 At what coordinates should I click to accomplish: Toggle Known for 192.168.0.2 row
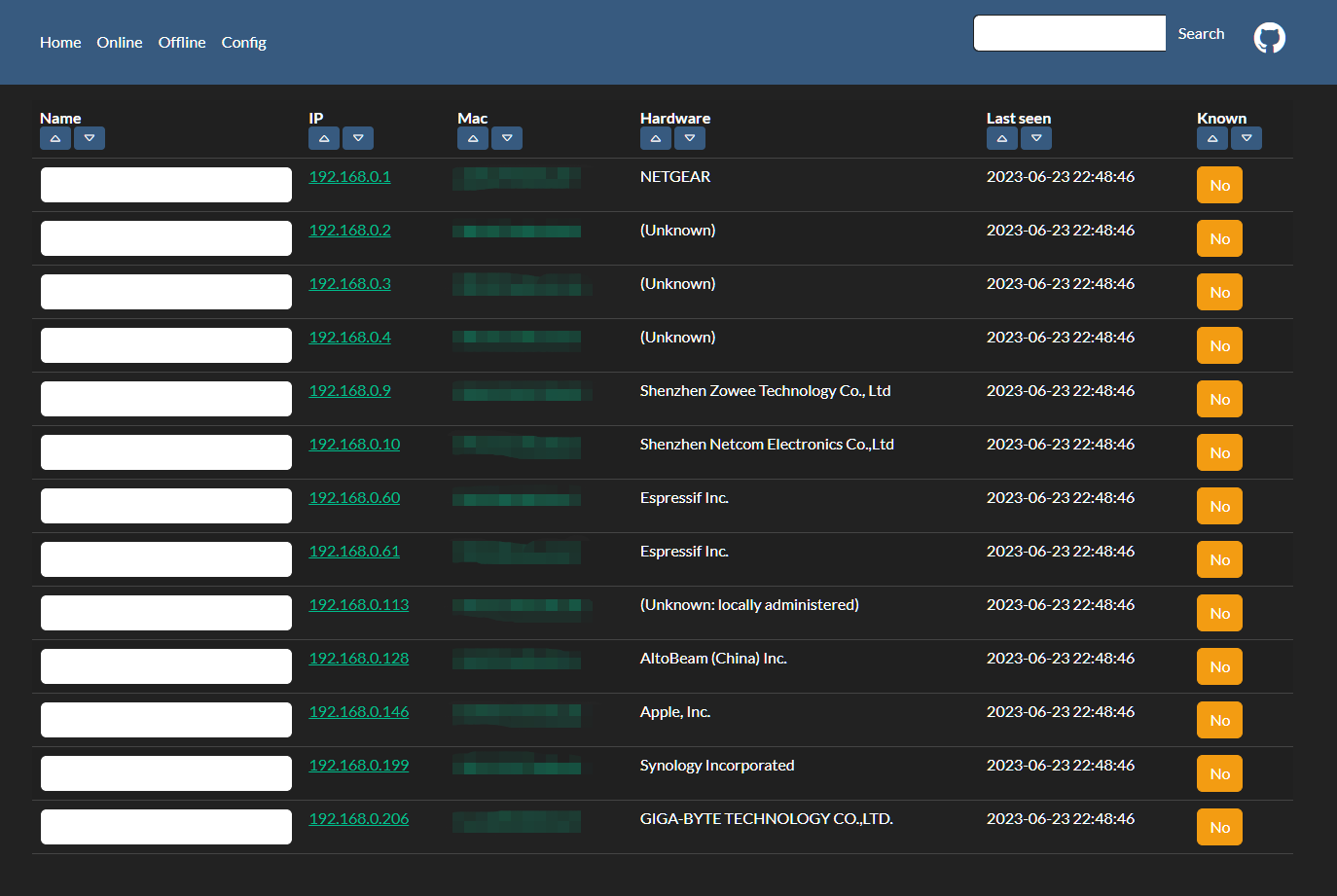point(1219,238)
